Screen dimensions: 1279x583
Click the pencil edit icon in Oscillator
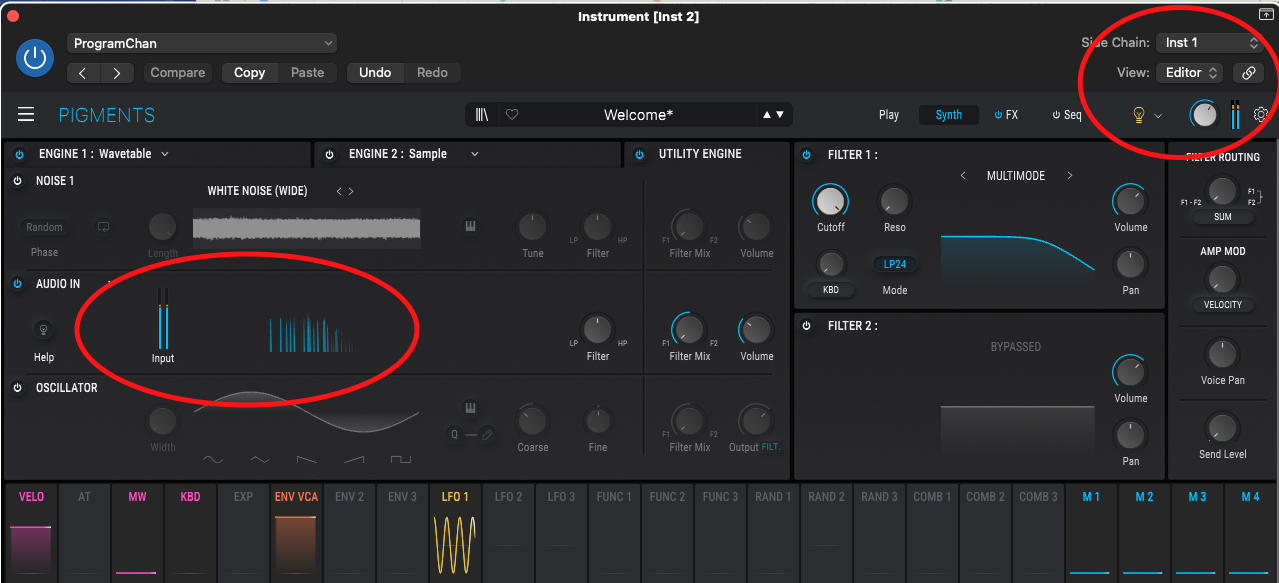pyautogui.click(x=487, y=434)
